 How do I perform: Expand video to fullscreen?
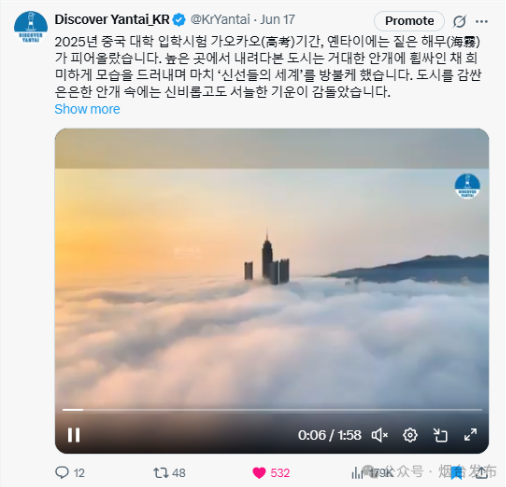point(470,435)
